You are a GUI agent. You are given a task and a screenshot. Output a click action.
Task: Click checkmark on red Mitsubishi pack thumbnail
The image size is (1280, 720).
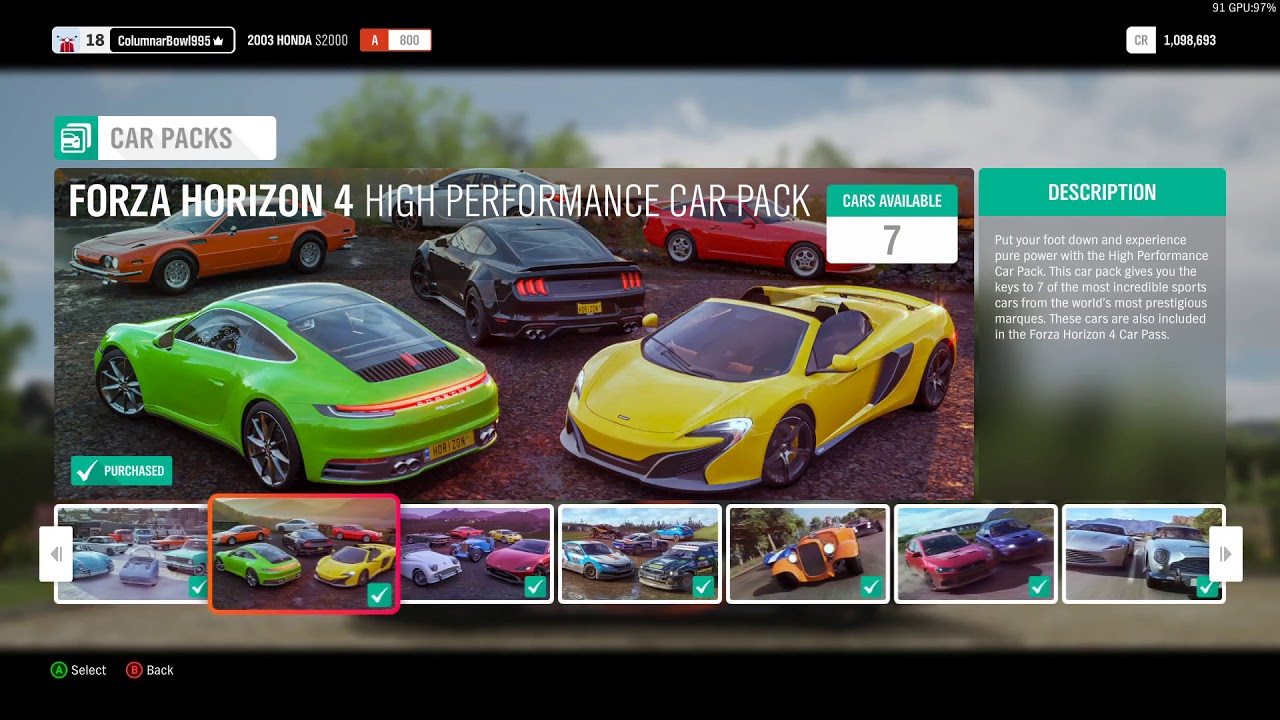[1039, 587]
